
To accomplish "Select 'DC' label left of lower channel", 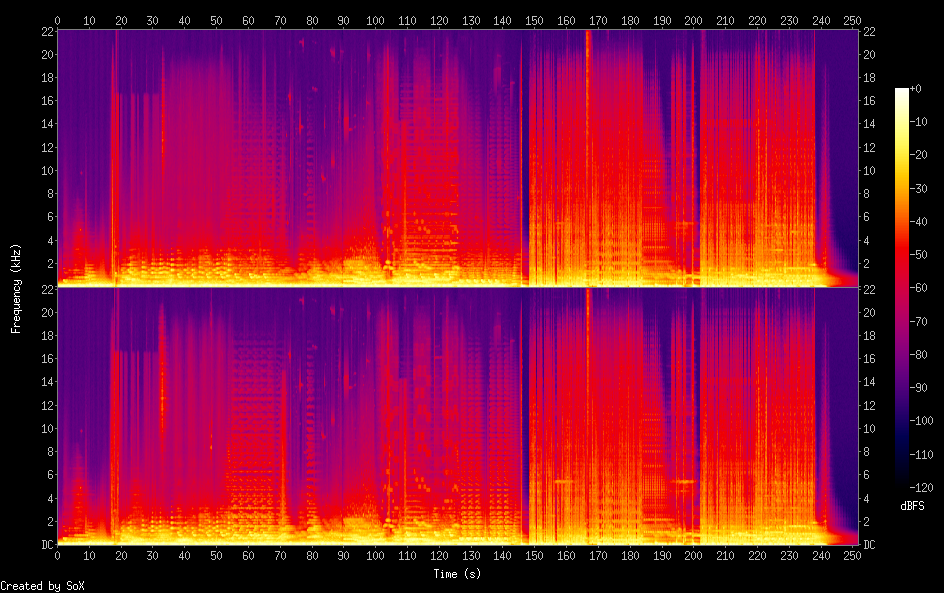I will click(48, 545).
